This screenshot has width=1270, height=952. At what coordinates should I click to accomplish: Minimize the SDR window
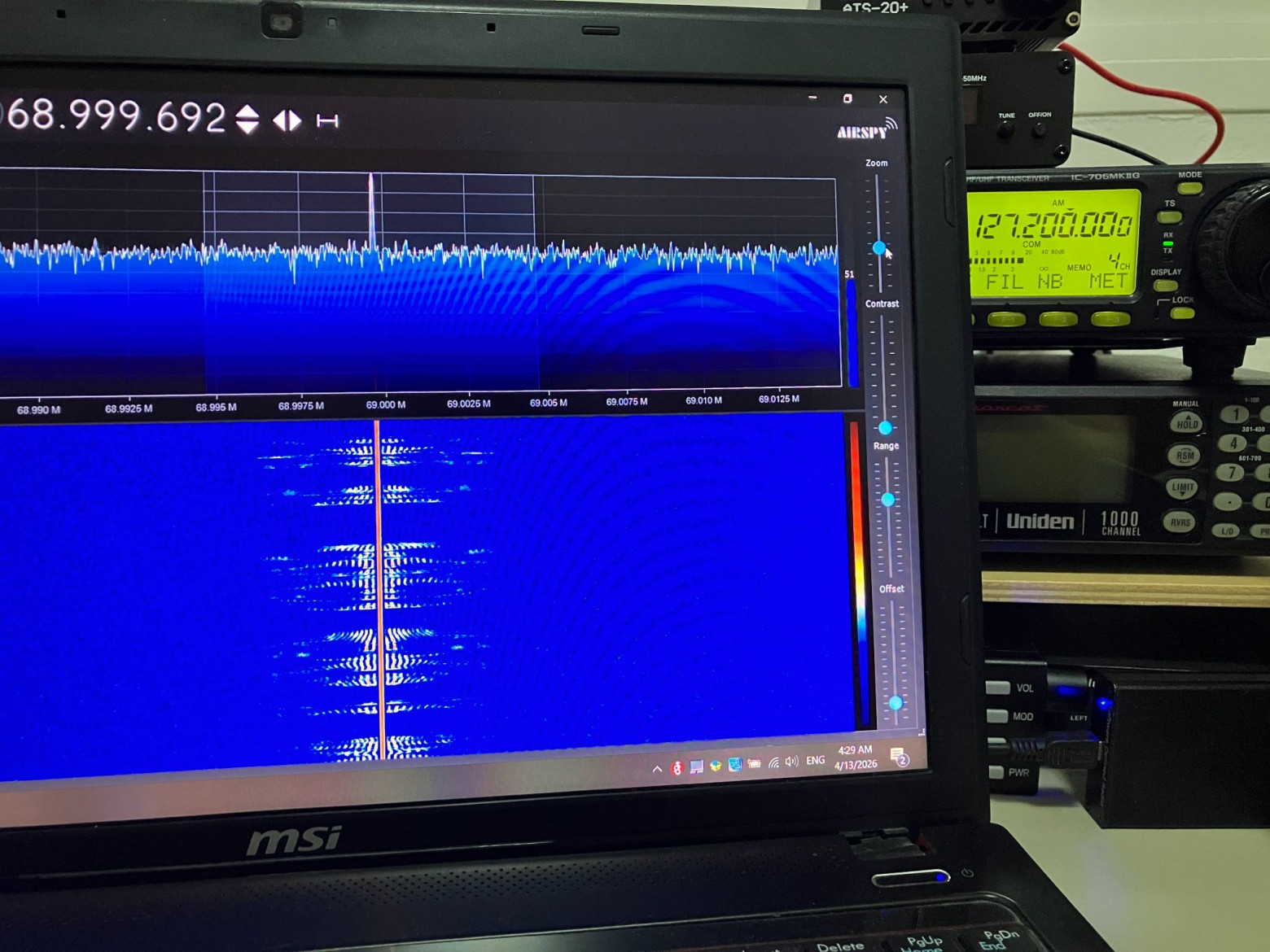click(812, 98)
